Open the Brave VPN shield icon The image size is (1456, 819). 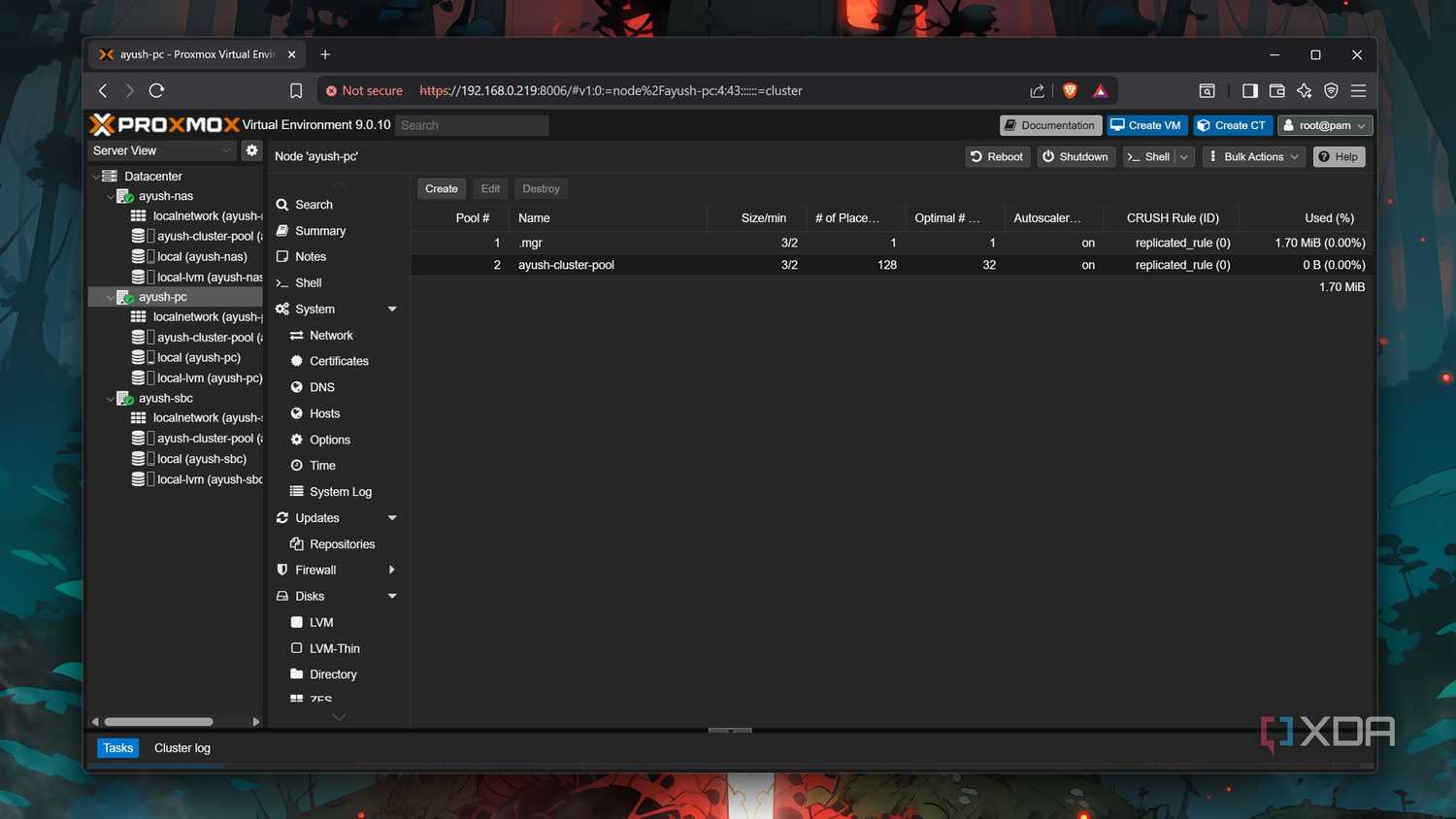click(x=1331, y=90)
